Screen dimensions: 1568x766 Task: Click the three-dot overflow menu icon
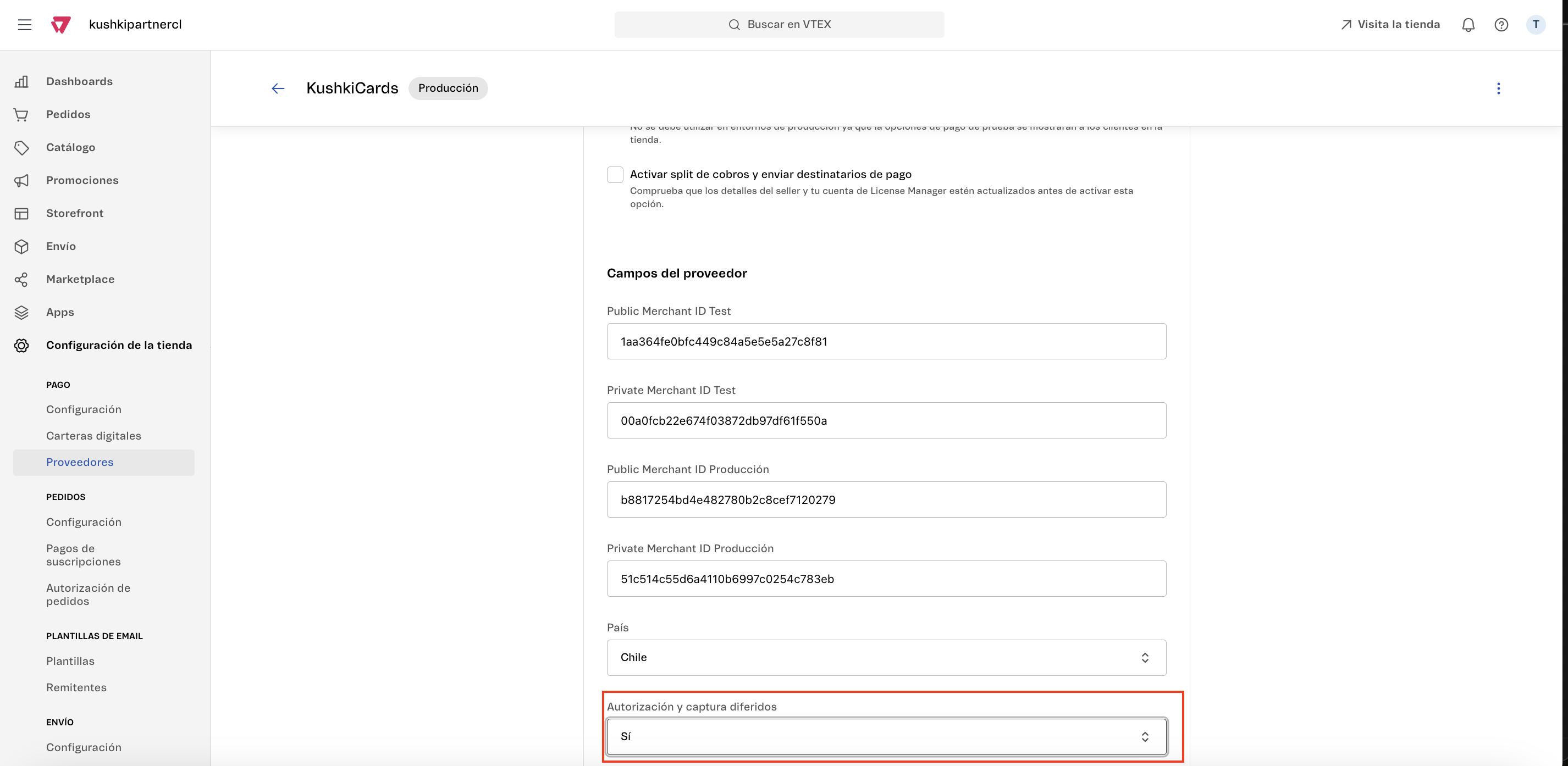pyautogui.click(x=1500, y=88)
